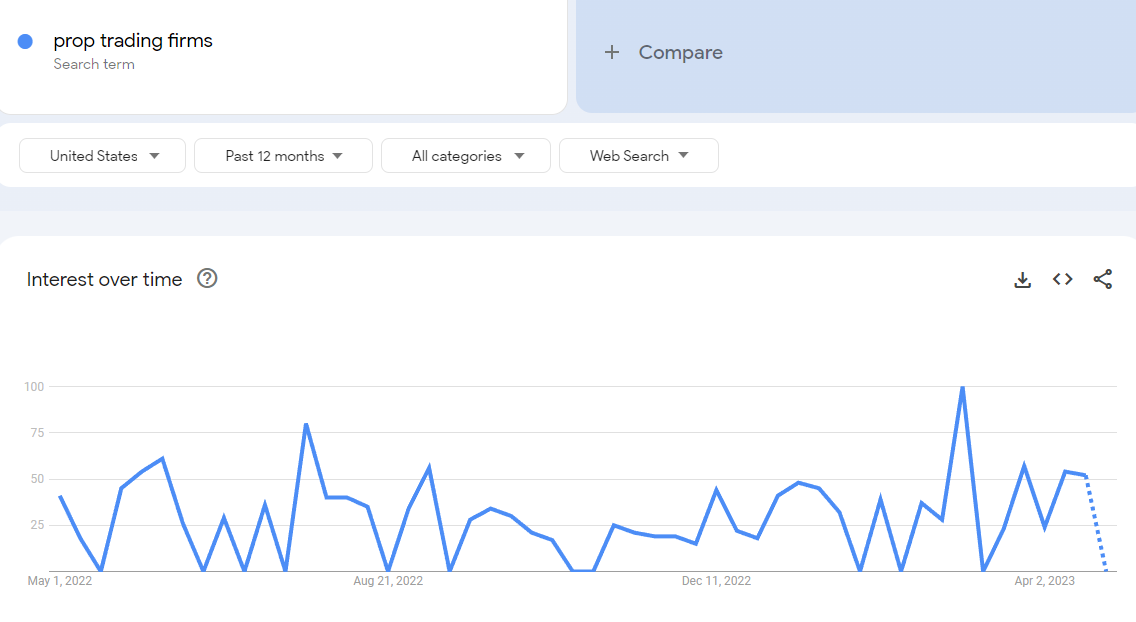Click the 50 y-axis label
Viewport: 1136px width, 622px height.
pyautogui.click(x=37, y=479)
